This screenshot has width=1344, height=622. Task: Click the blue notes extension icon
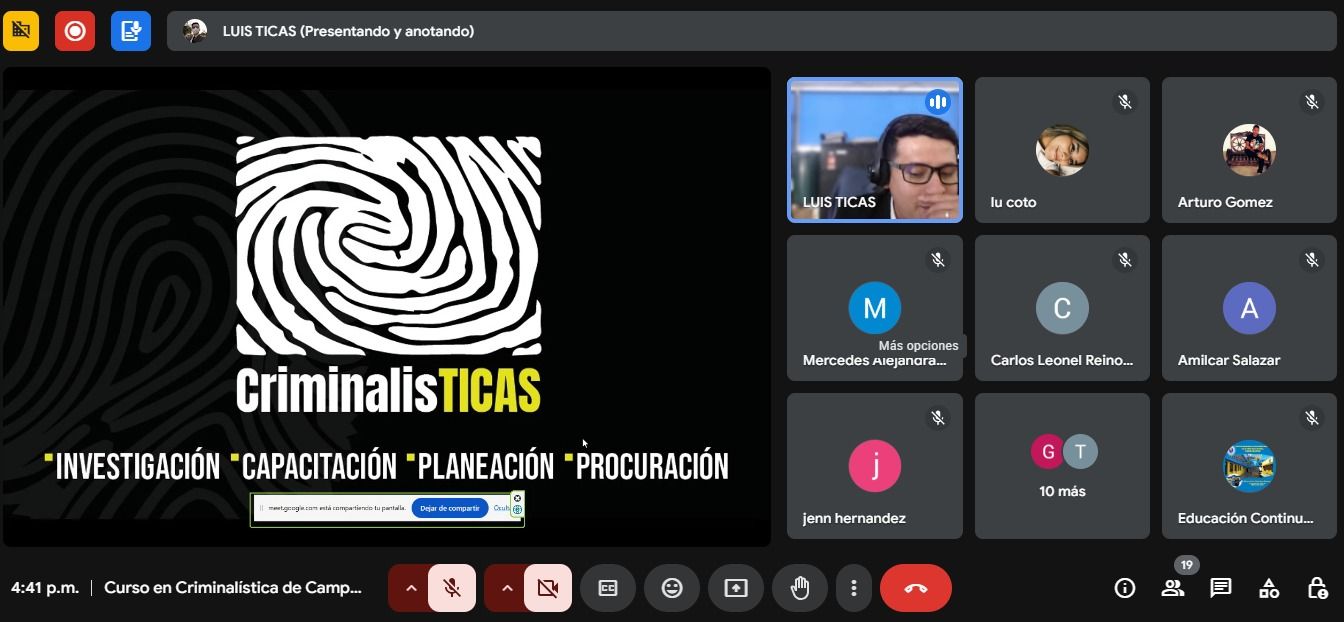point(131,31)
